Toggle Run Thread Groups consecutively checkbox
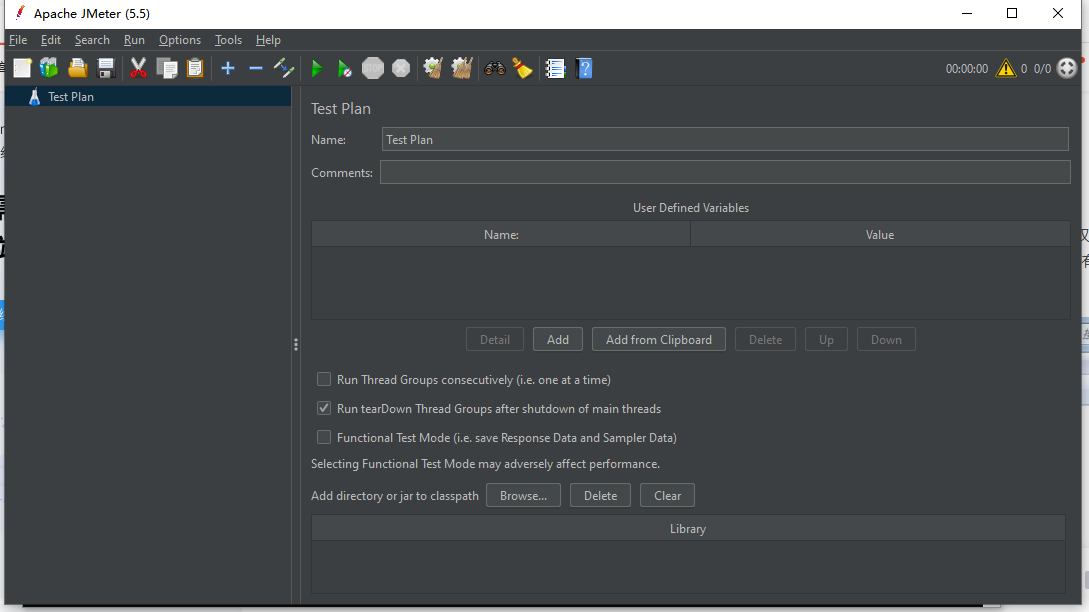The width and height of the screenshot is (1089, 612). coord(324,379)
